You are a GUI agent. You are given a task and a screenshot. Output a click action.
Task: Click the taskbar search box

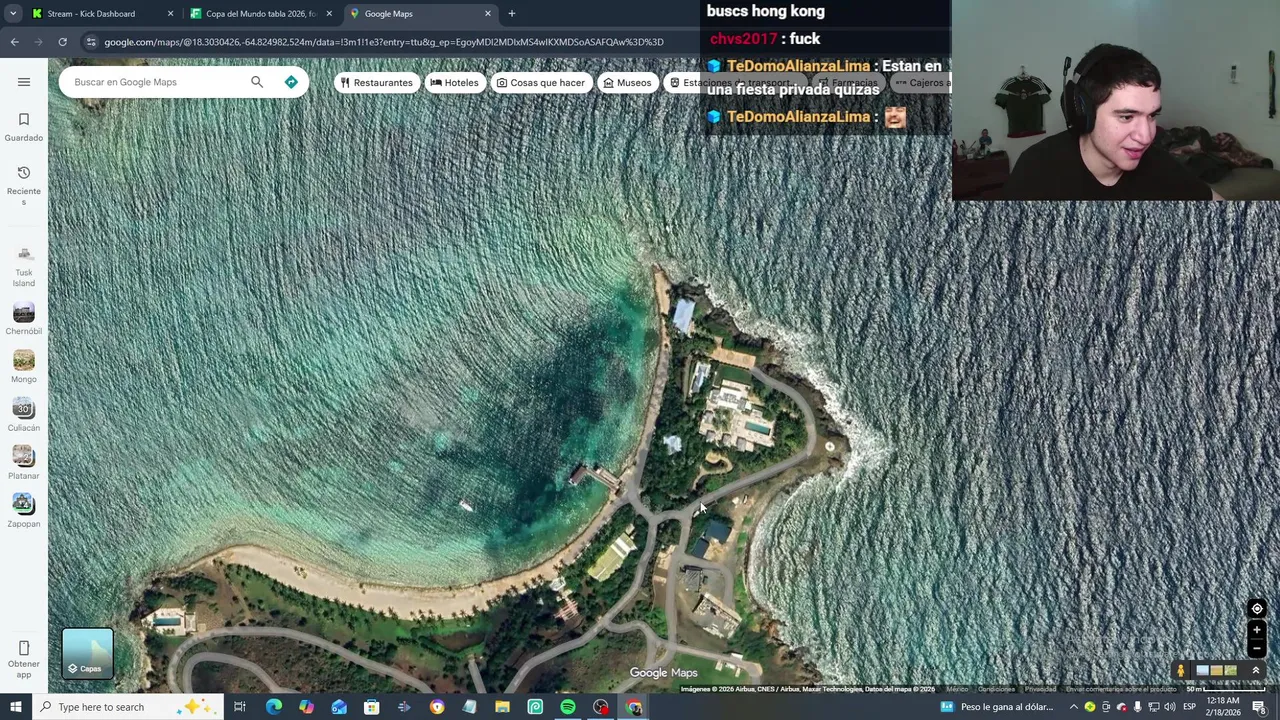coord(127,707)
